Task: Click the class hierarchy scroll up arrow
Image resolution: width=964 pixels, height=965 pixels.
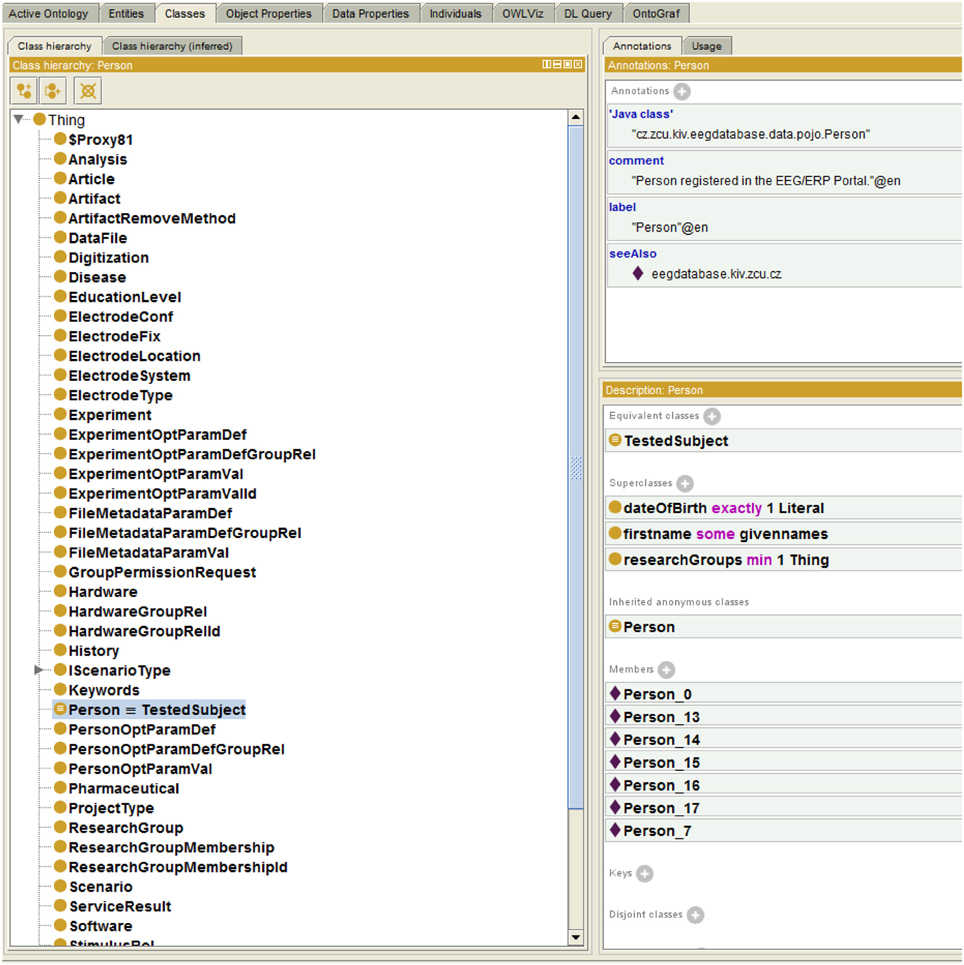Action: tap(576, 117)
